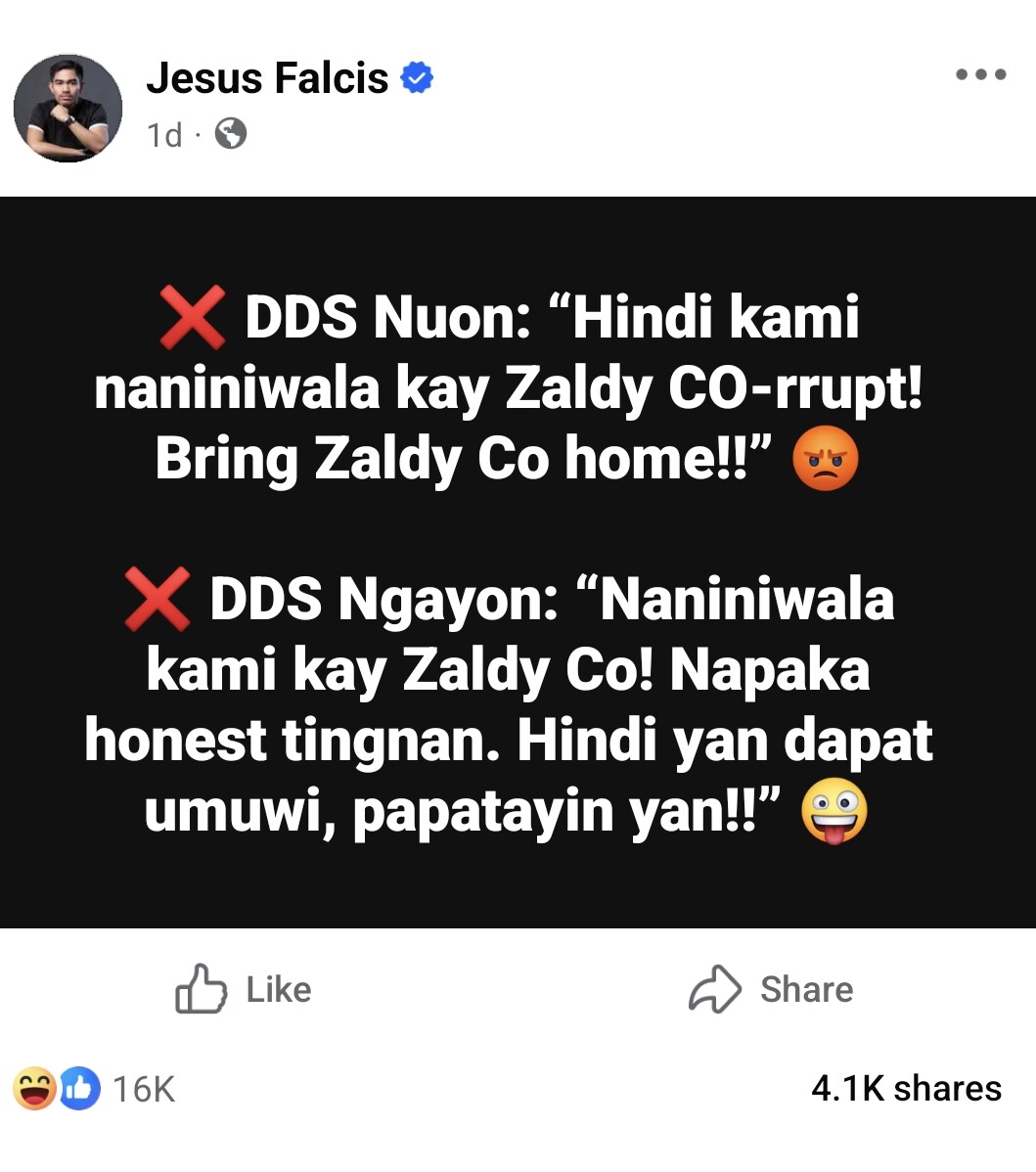The height and width of the screenshot is (1172, 1036).
Task: Tap the thumbs-up Like icon
Action: pyautogui.click(x=201, y=989)
